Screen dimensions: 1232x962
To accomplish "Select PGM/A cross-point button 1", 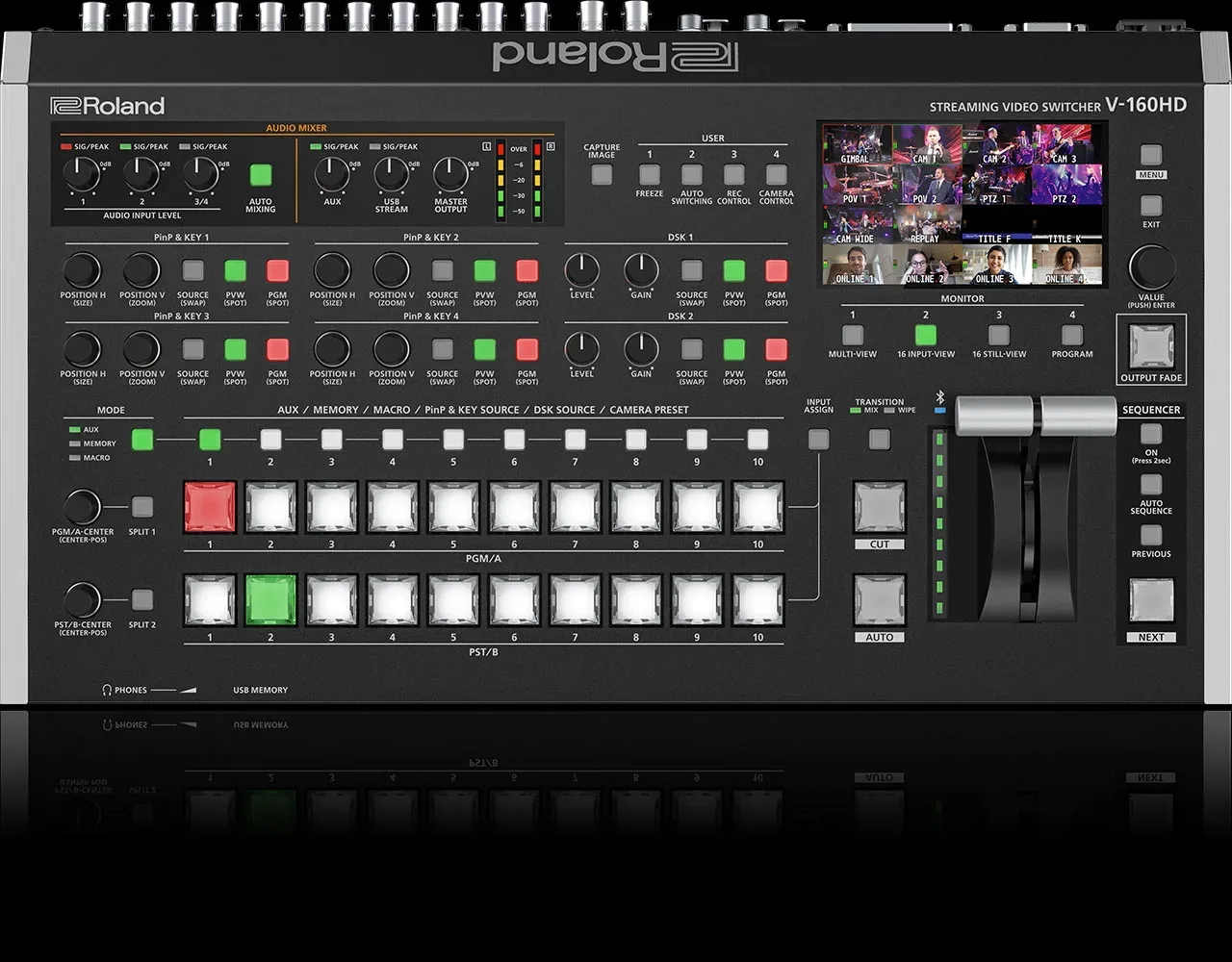I will [210, 507].
